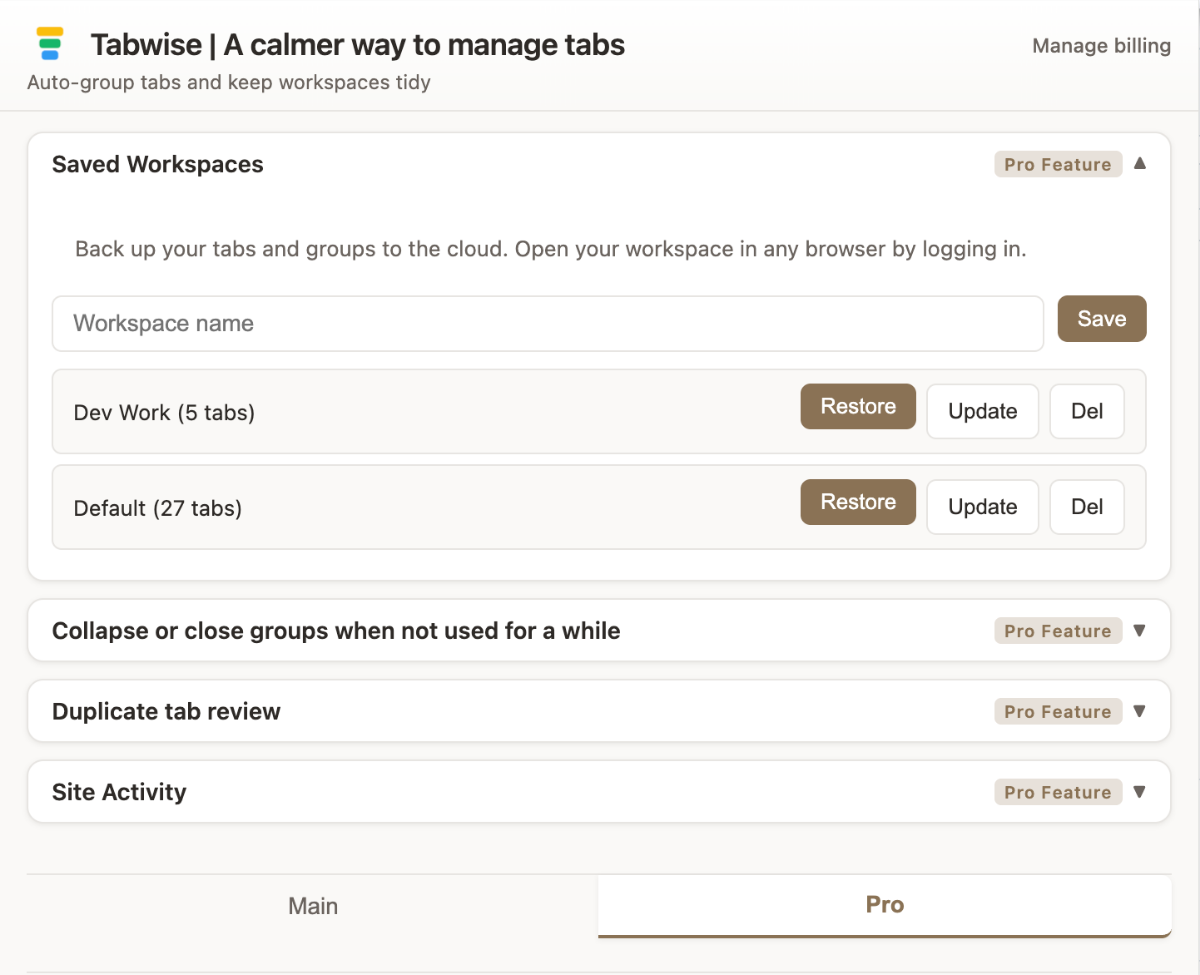
Task: Delete the Default workspace
Action: (x=1086, y=507)
